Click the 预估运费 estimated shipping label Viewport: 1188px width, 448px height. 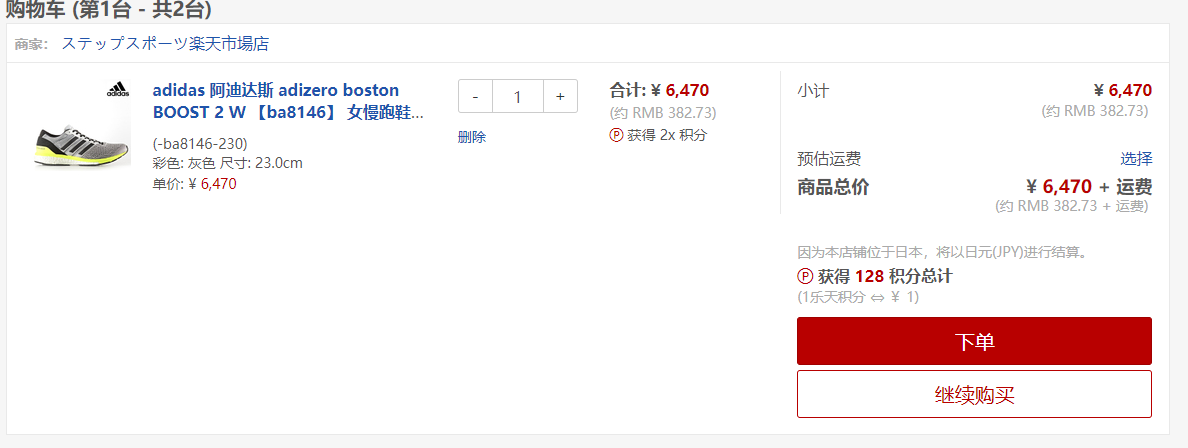(x=829, y=158)
